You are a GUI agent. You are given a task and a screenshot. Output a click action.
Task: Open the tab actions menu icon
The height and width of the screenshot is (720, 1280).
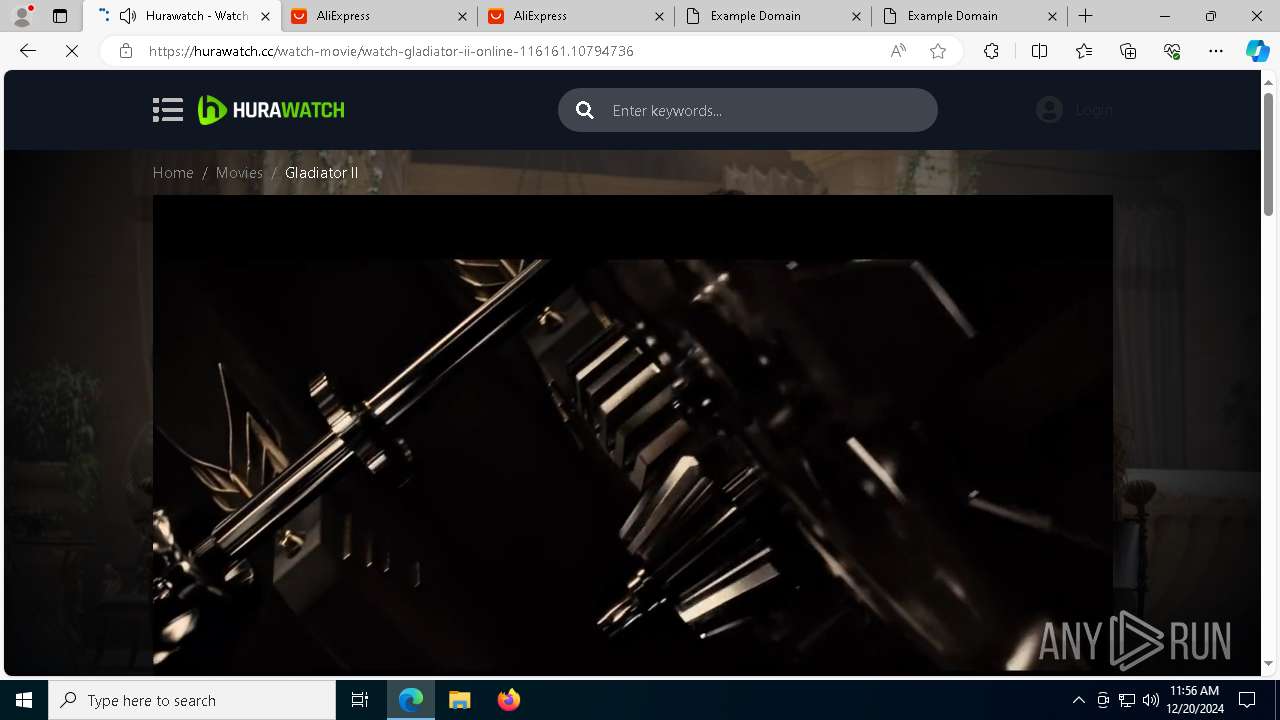point(60,16)
